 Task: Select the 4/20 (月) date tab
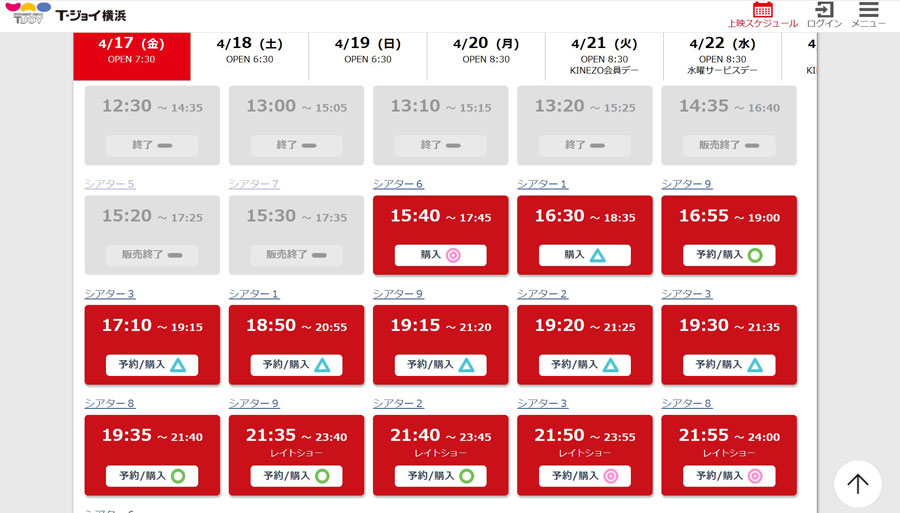coord(486,50)
